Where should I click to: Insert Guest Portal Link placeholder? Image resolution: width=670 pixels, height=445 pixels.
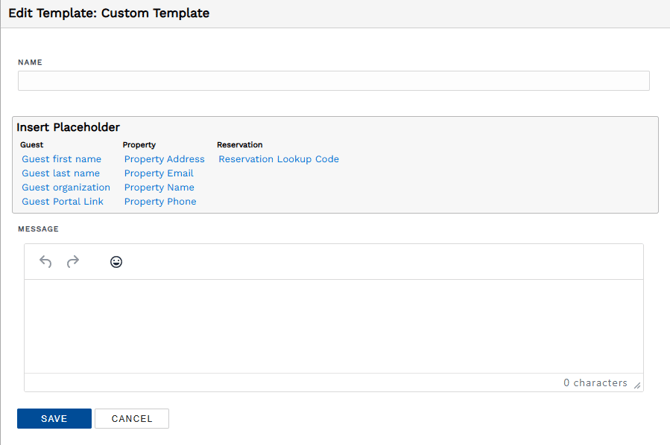coord(62,201)
